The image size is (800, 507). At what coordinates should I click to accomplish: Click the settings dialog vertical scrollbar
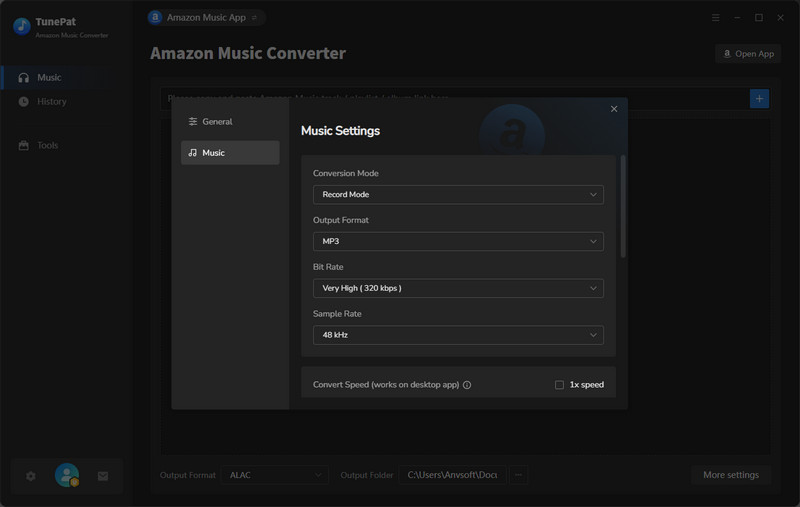624,207
